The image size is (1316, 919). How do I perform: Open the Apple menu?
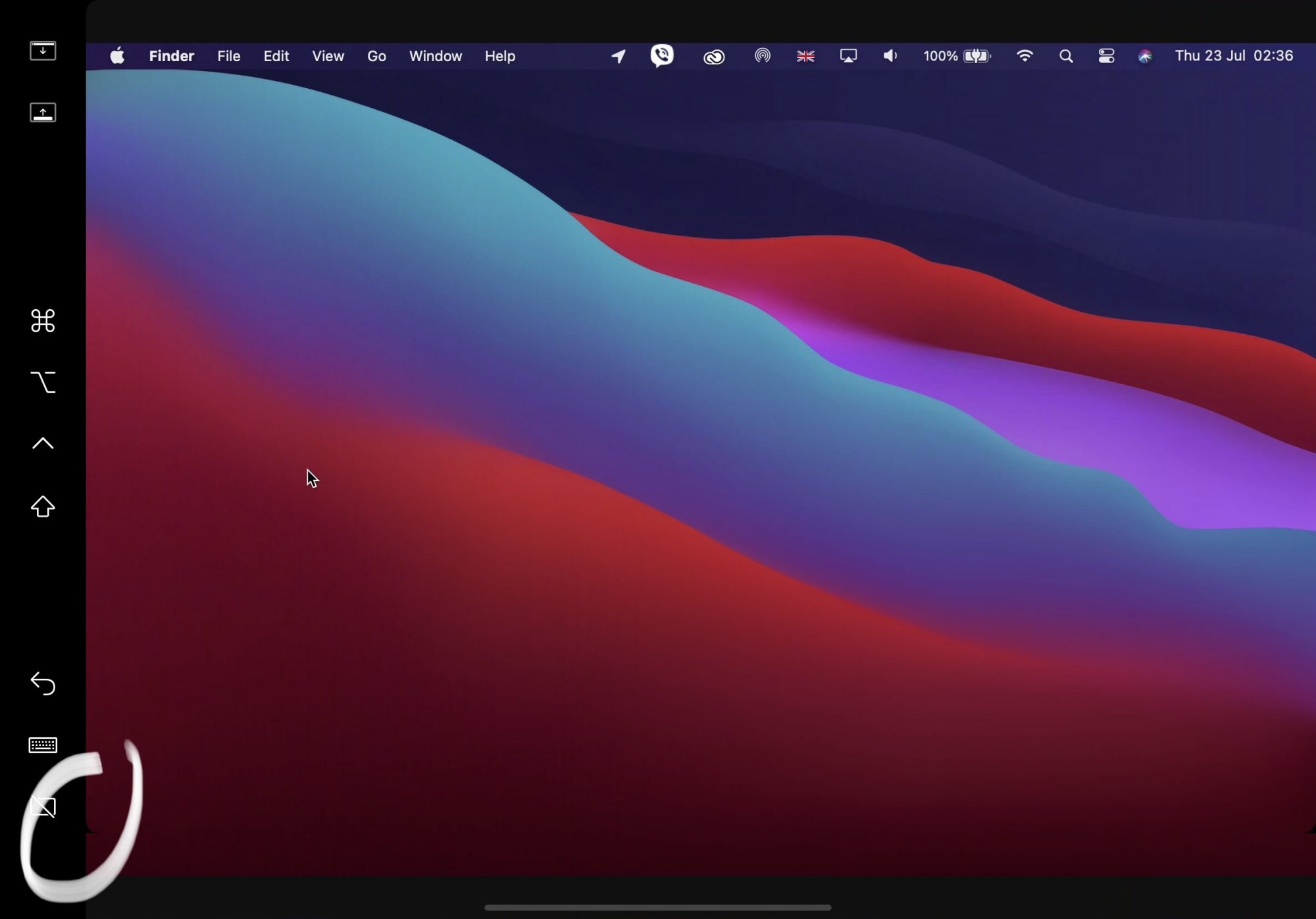click(117, 56)
